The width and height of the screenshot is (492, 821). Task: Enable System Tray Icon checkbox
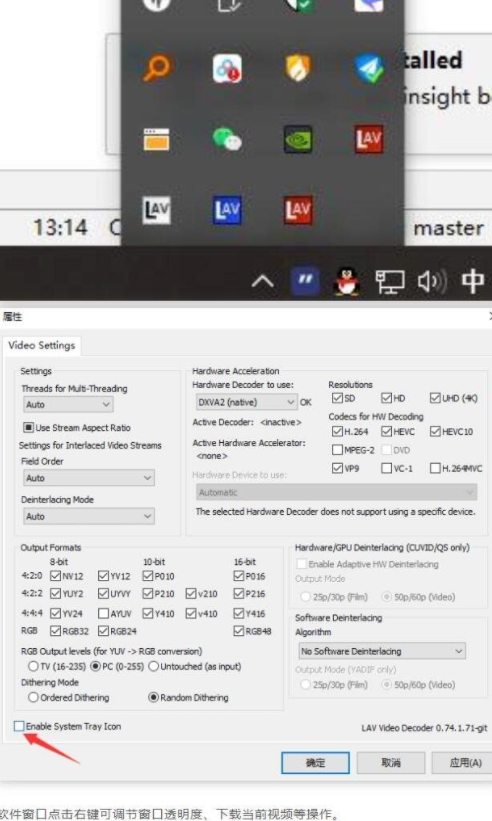point(19,726)
